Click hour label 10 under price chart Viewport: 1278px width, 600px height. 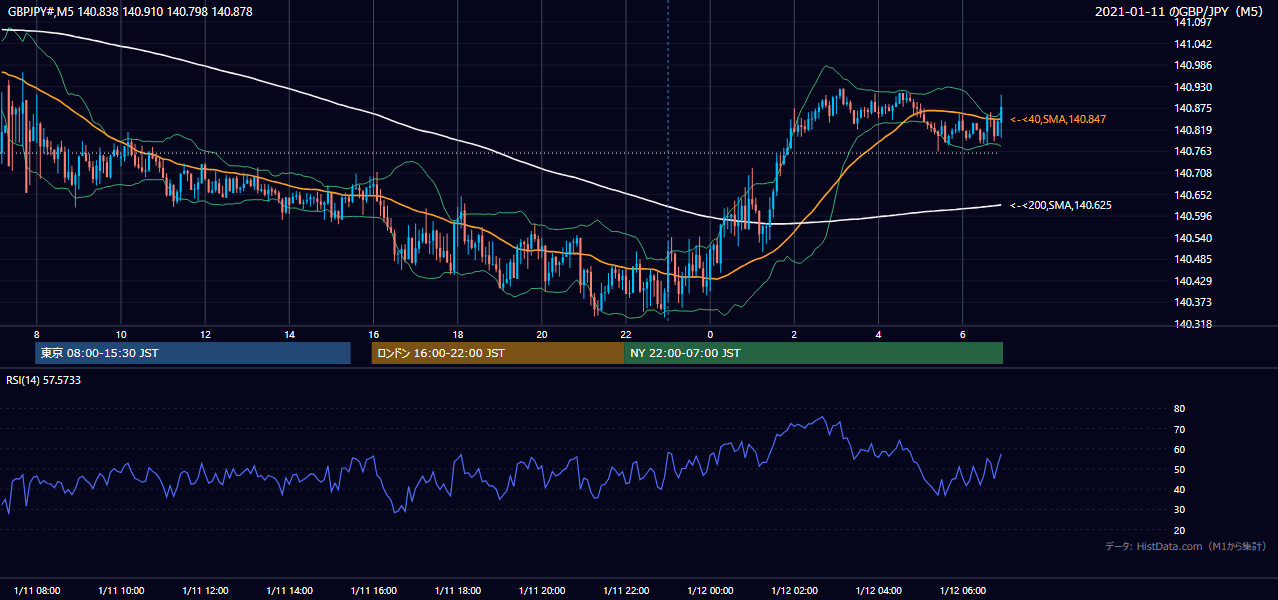coord(120,334)
